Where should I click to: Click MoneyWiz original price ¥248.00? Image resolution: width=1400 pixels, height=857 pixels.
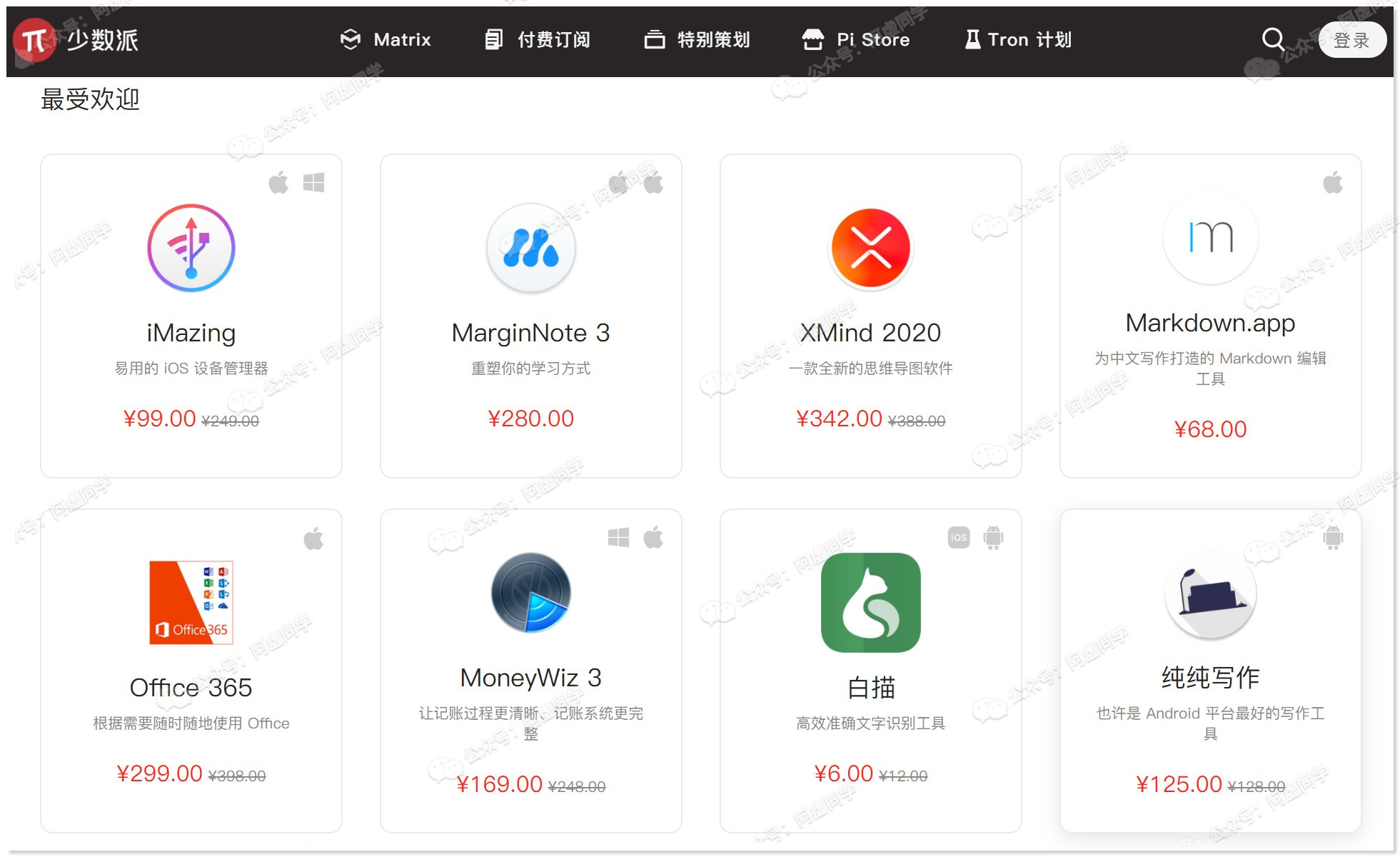(x=577, y=787)
